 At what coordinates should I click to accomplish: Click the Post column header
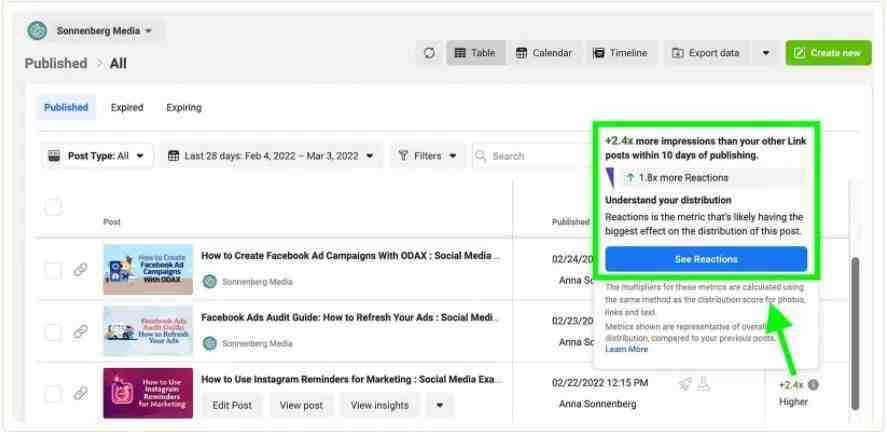click(112, 222)
